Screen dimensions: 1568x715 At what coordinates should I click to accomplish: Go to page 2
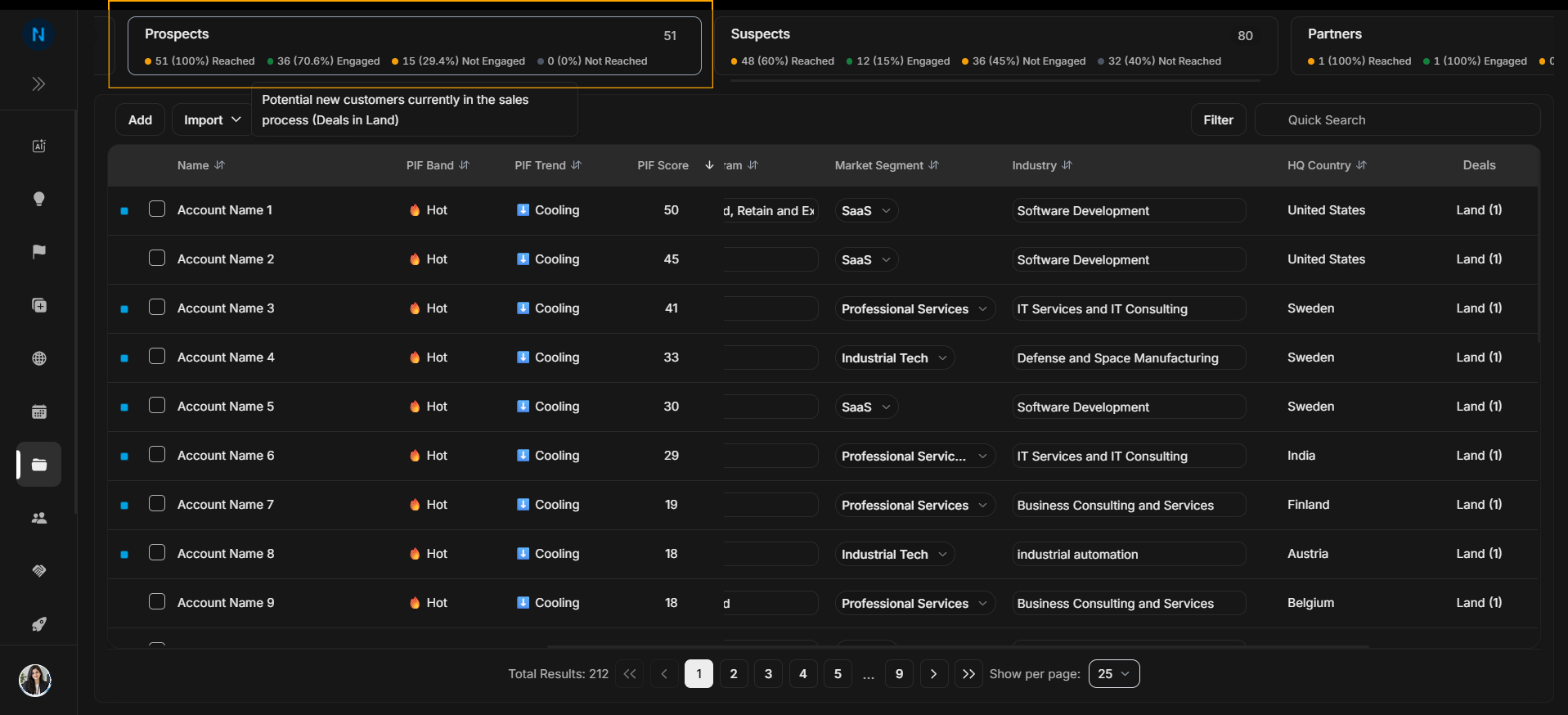pos(734,674)
